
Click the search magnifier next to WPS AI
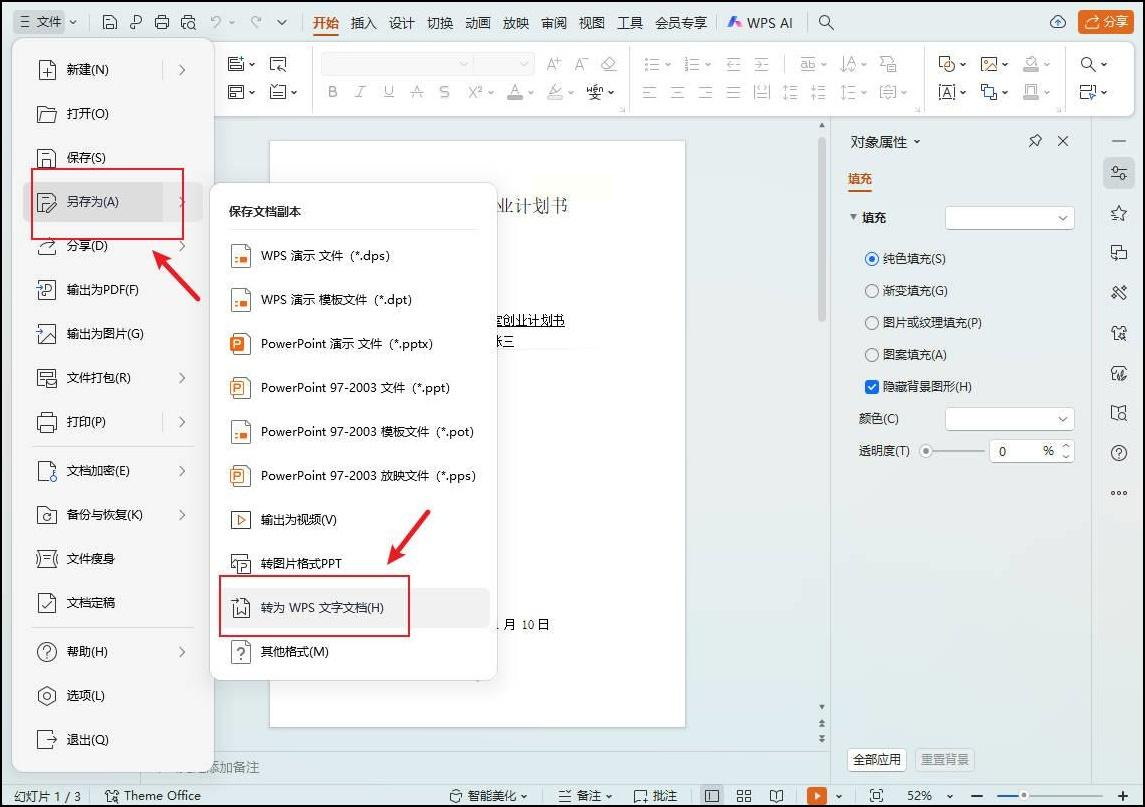(826, 22)
